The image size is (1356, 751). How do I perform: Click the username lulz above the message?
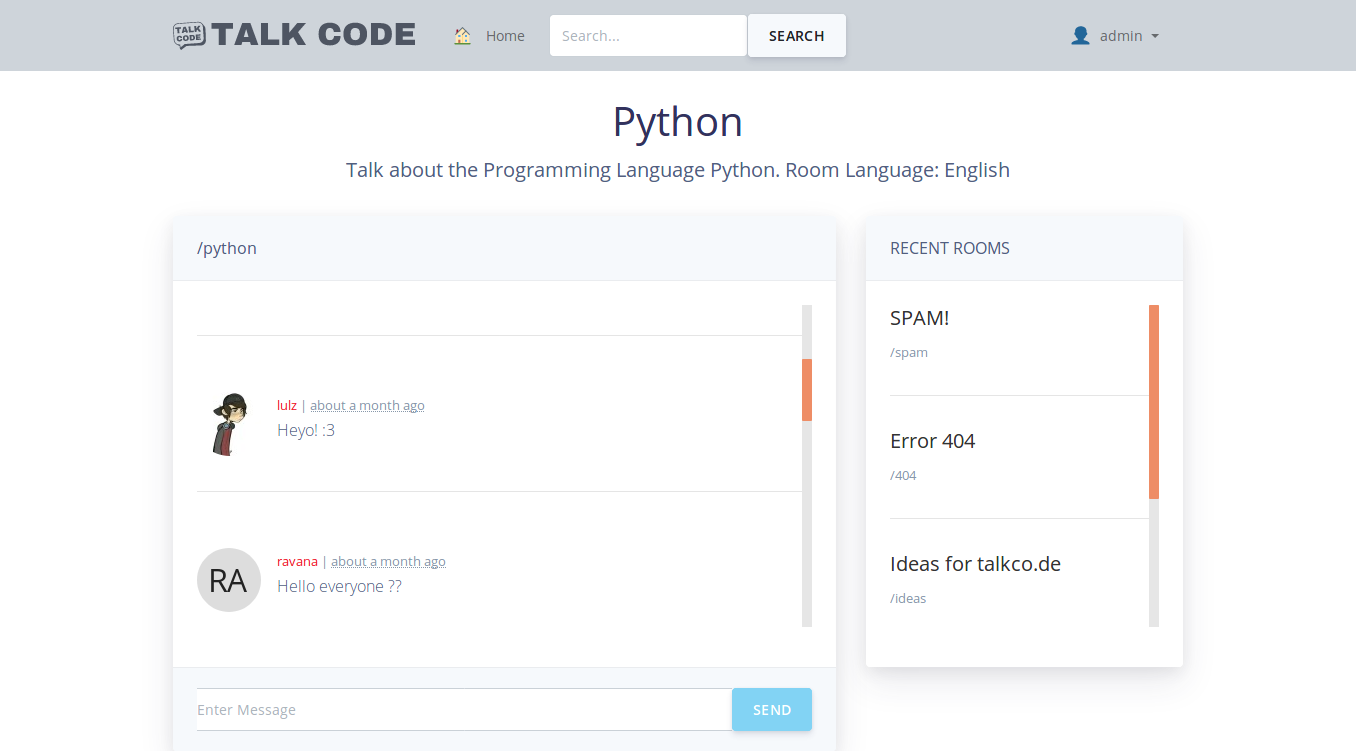(x=287, y=405)
